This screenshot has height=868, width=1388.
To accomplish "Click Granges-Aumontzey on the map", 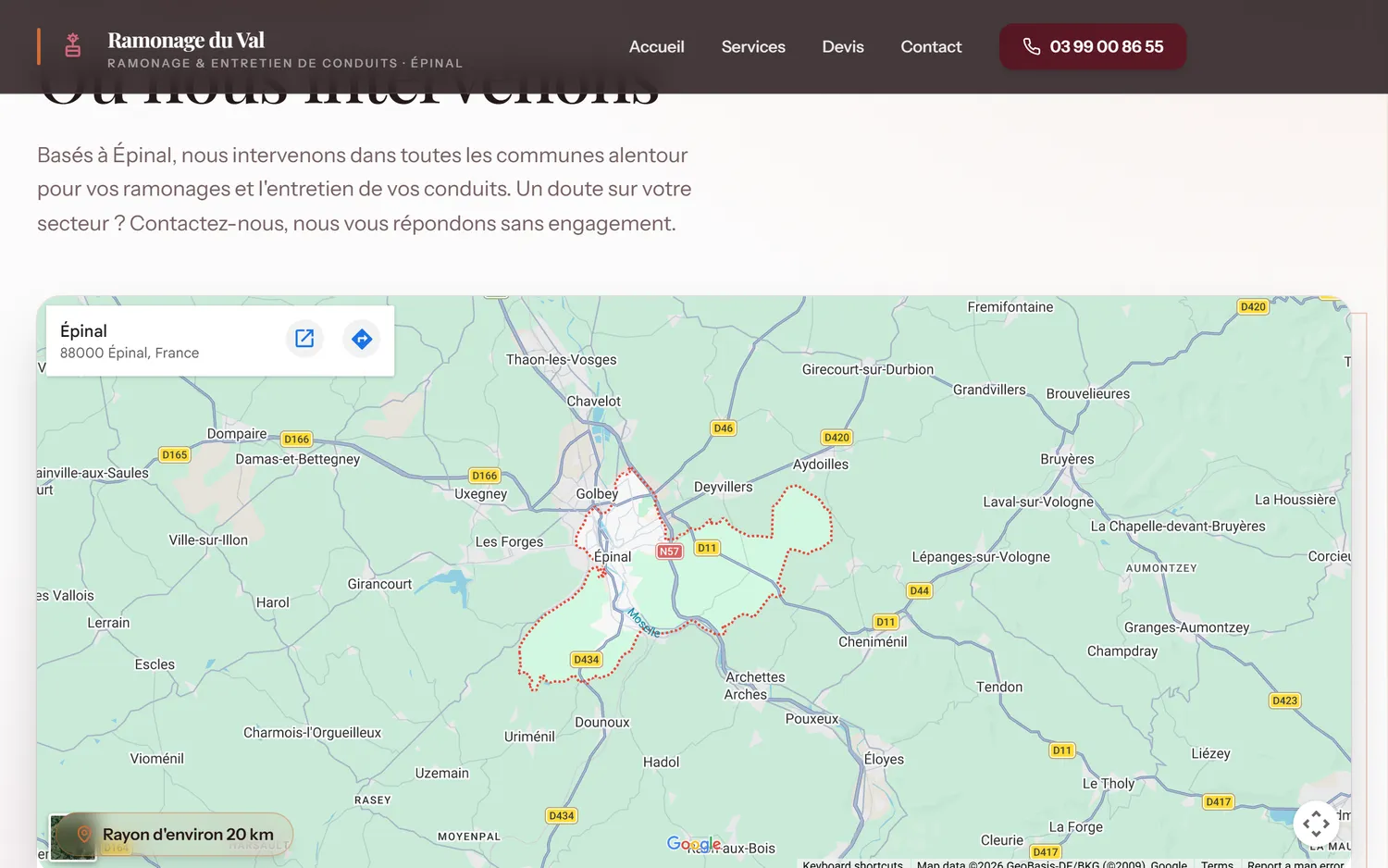I will [1186, 627].
